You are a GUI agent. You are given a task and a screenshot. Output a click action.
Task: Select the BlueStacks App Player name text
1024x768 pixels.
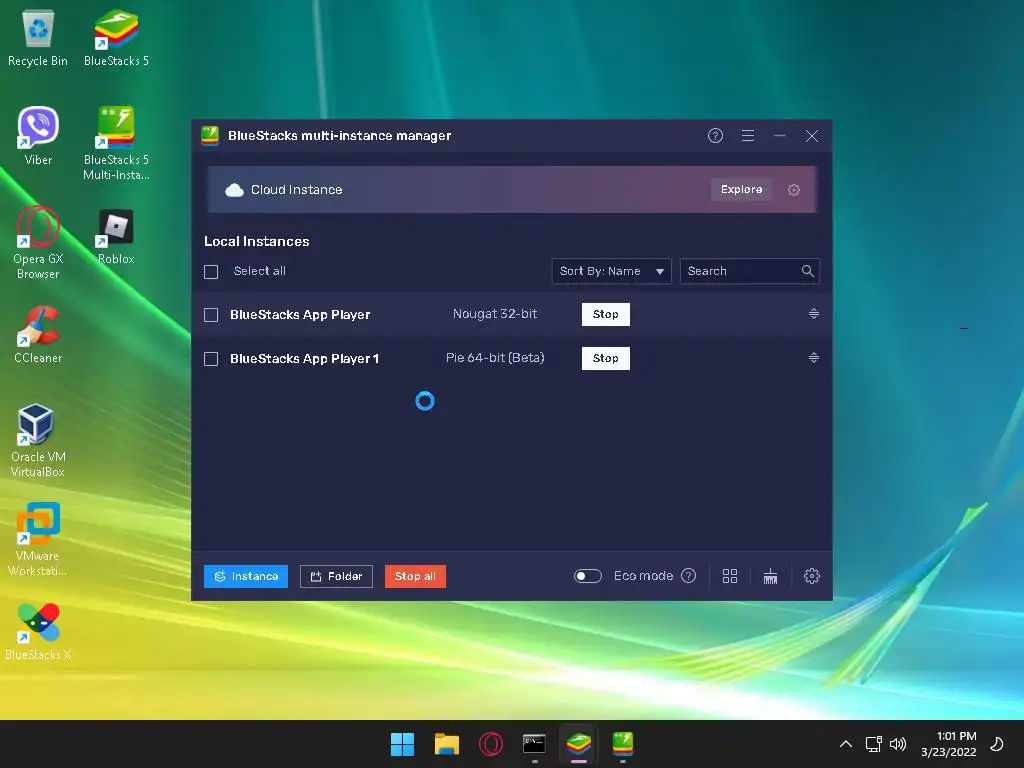coord(300,315)
